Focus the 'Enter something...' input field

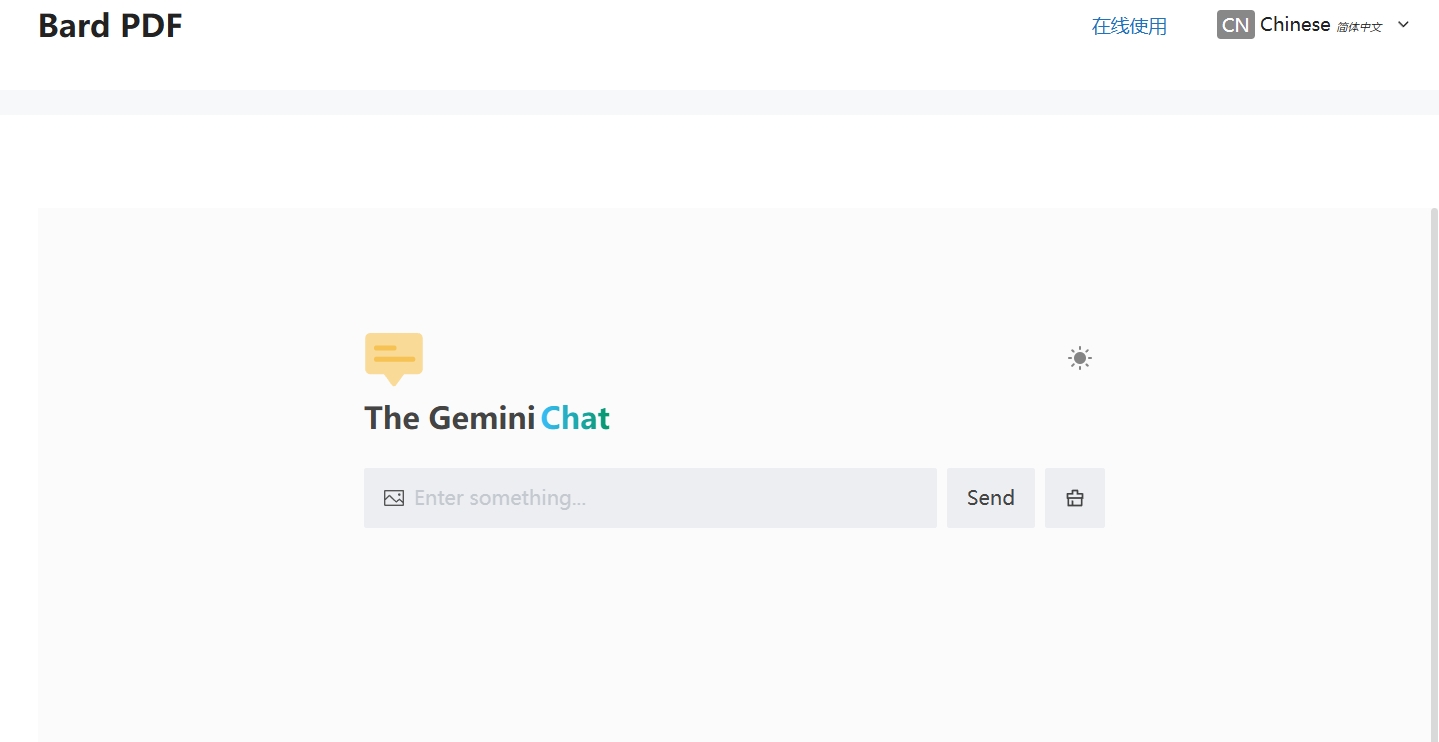point(650,498)
